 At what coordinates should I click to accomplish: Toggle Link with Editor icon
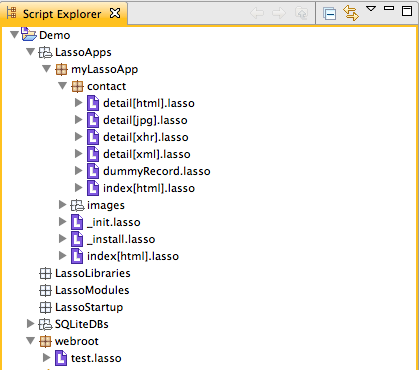pos(351,13)
